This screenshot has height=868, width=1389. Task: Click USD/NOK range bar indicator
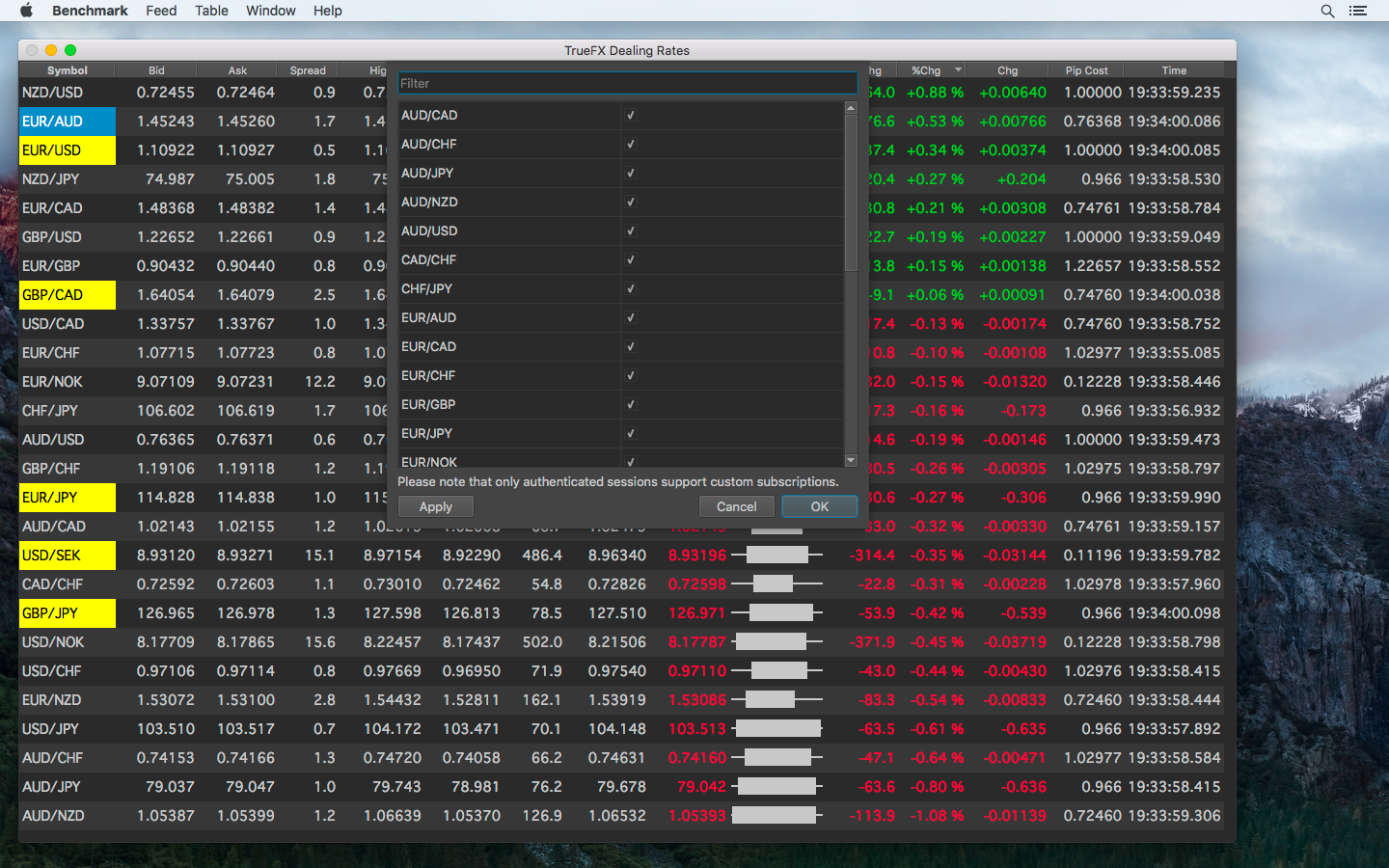[x=776, y=641]
